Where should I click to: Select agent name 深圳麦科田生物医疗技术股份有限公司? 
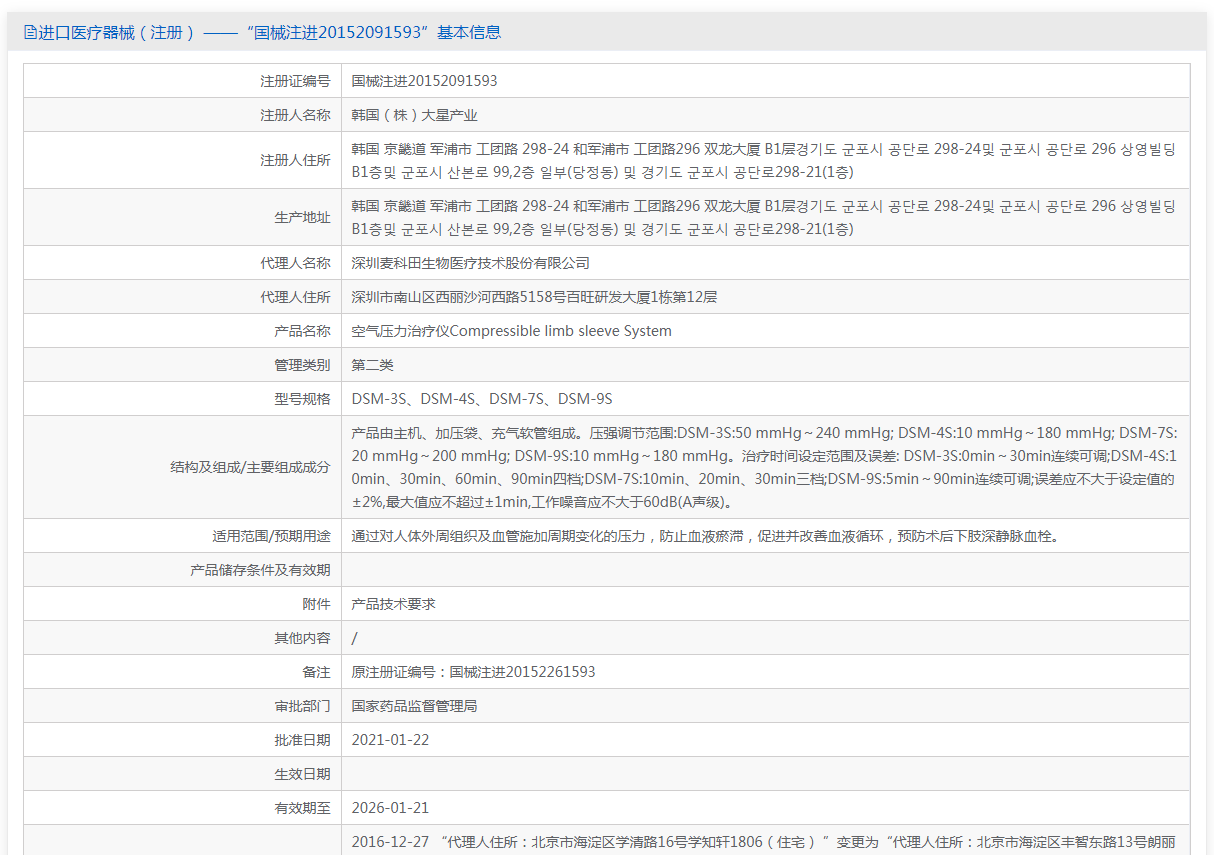click(x=470, y=263)
